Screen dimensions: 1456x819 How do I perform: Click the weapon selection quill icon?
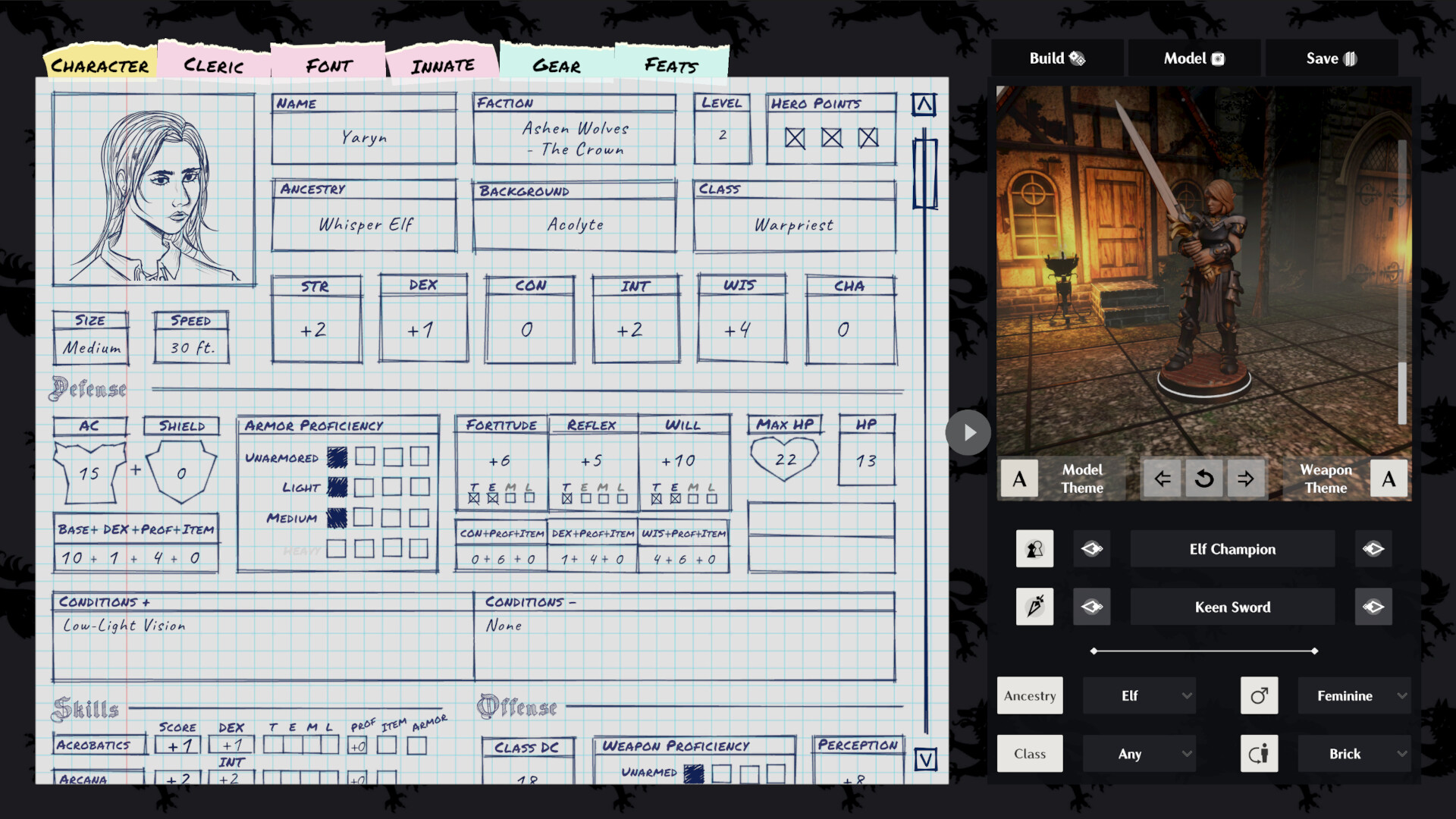tap(1034, 606)
